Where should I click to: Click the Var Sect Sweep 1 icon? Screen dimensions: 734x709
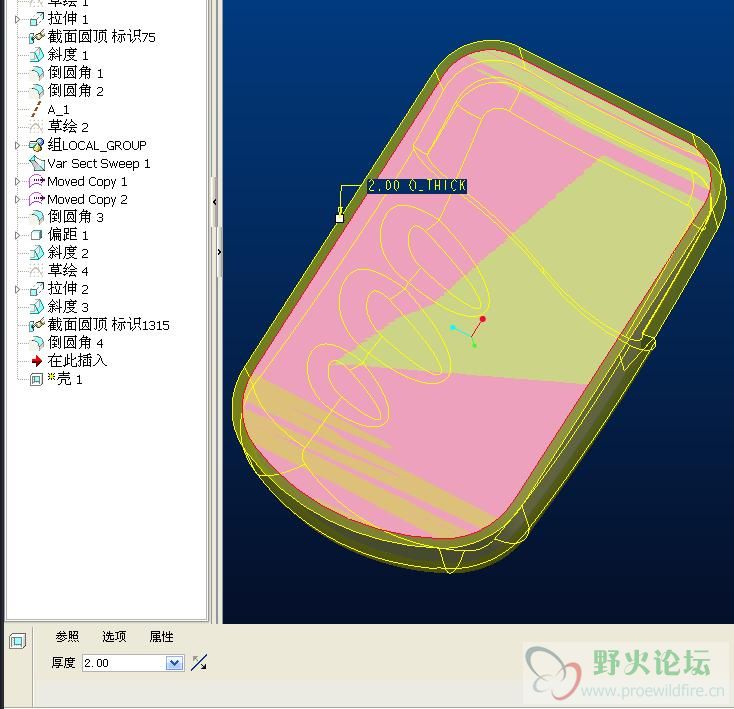tap(37, 163)
